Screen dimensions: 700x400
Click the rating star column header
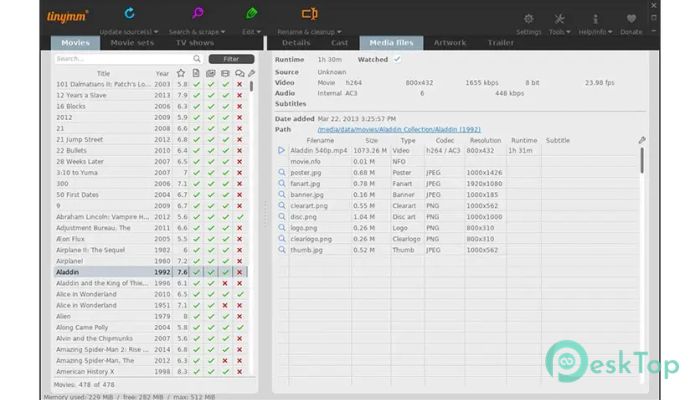[181, 73]
